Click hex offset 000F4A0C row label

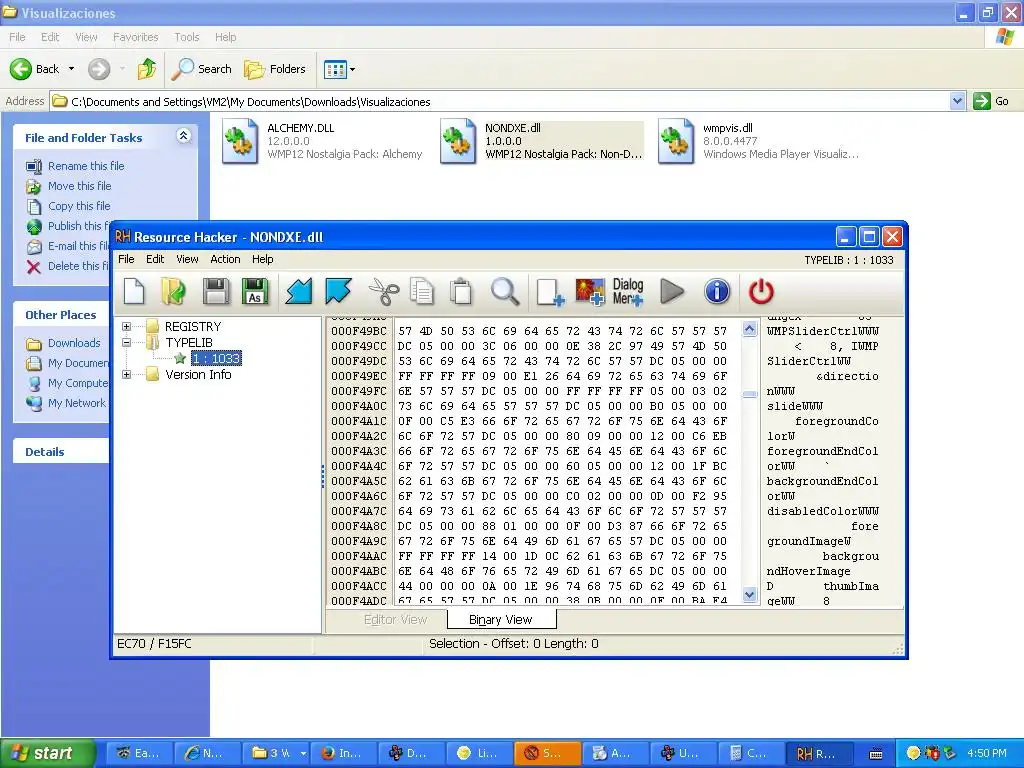[359, 406]
